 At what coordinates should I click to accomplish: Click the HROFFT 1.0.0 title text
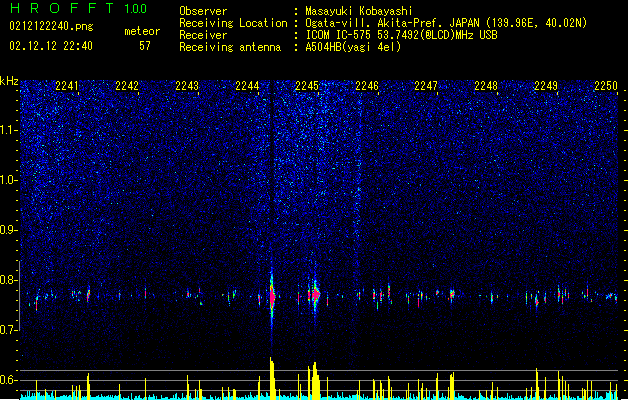coord(78,8)
